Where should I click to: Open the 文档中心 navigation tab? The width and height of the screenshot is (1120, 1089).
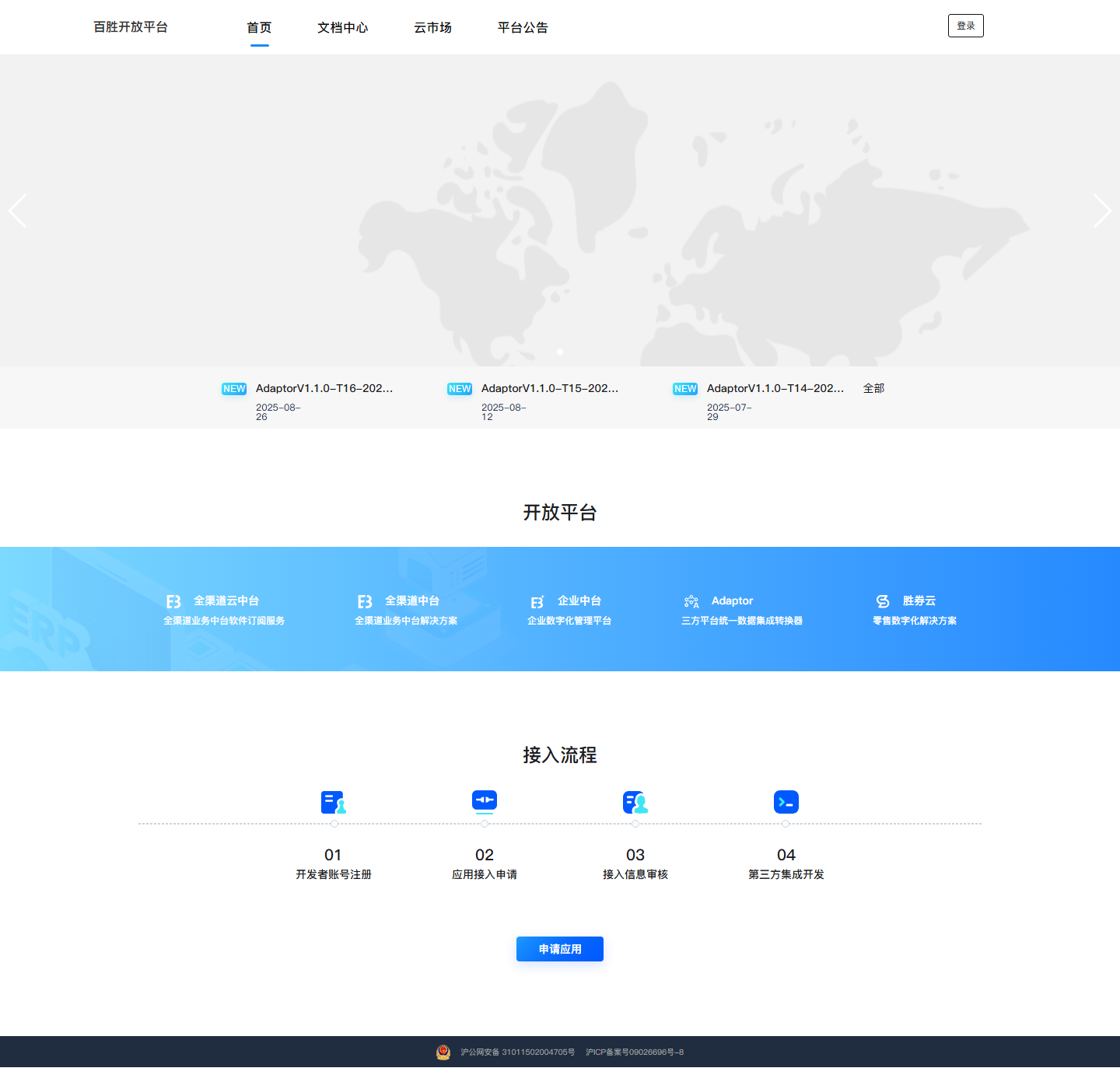pyautogui.click(x=343, y=28)
